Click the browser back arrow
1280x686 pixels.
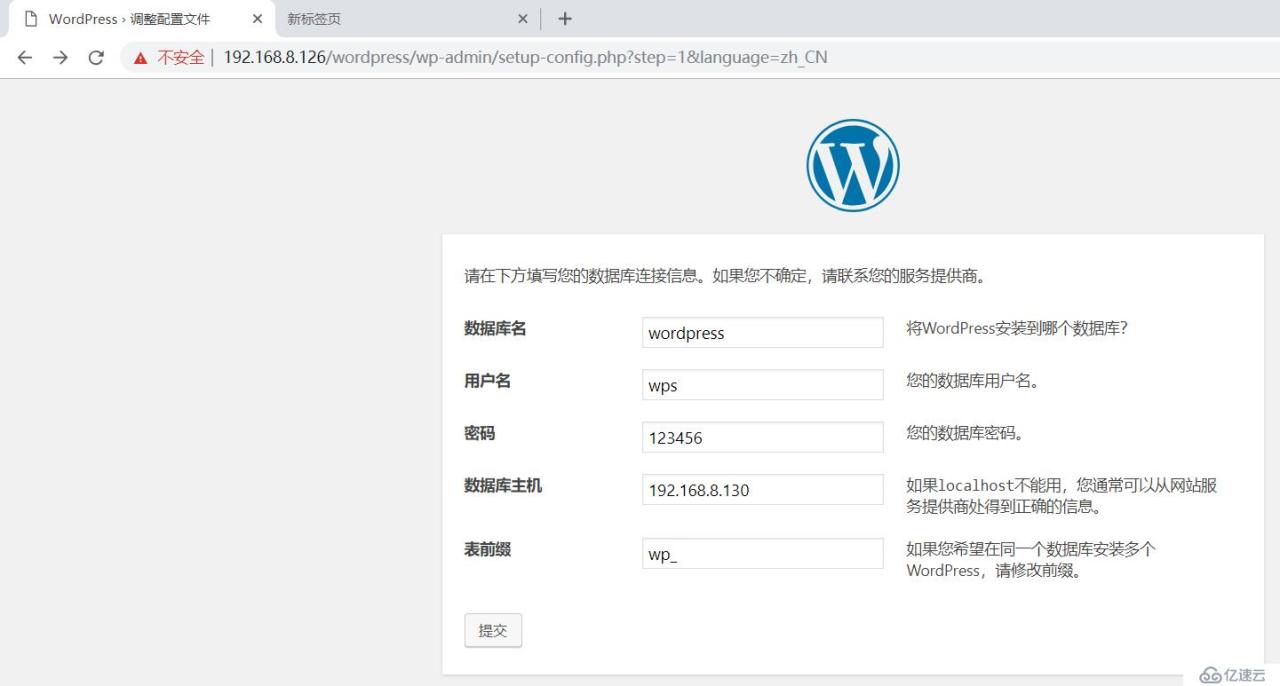[x=24, y=57]
